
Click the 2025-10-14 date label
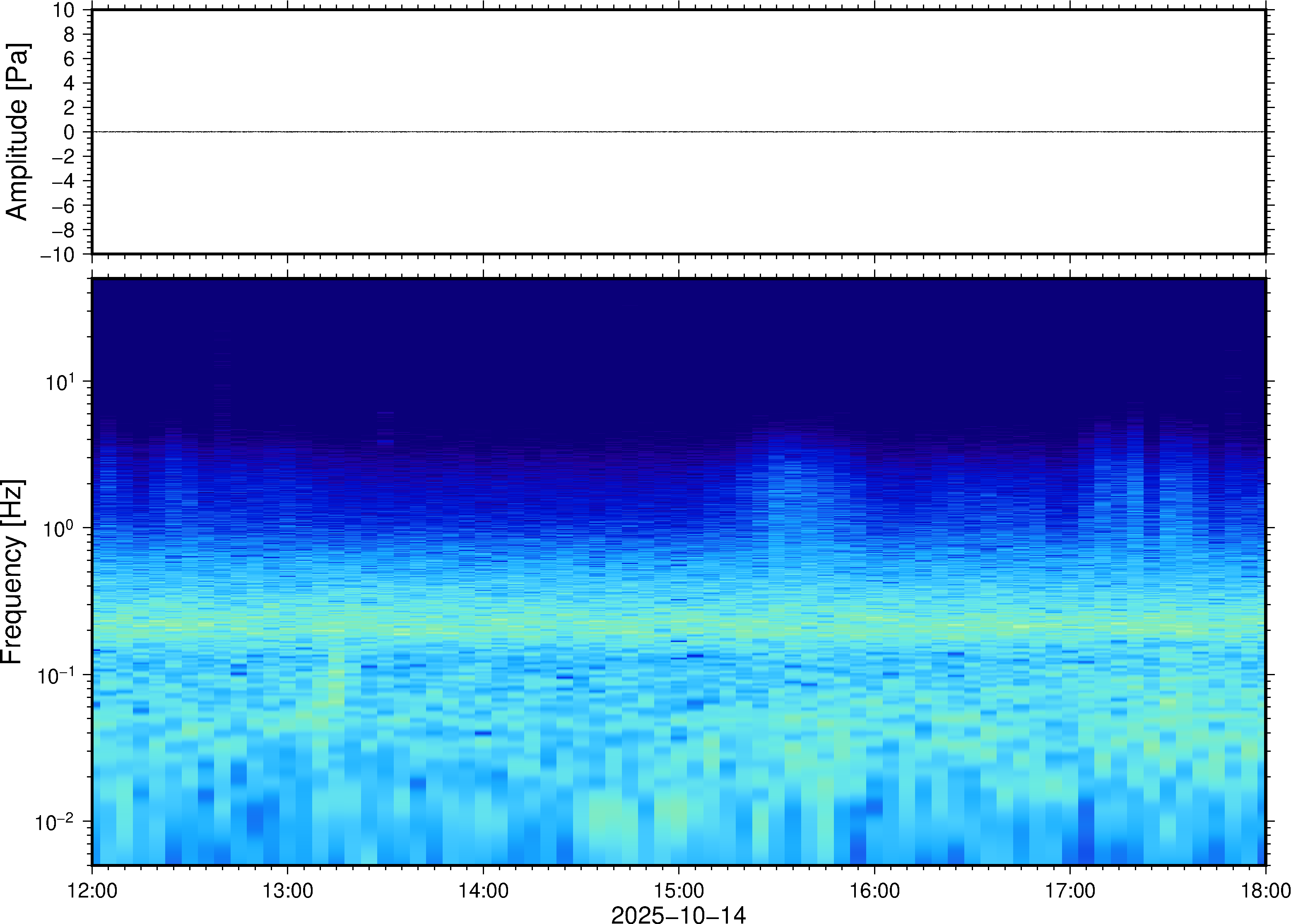(x=678, y=914)
